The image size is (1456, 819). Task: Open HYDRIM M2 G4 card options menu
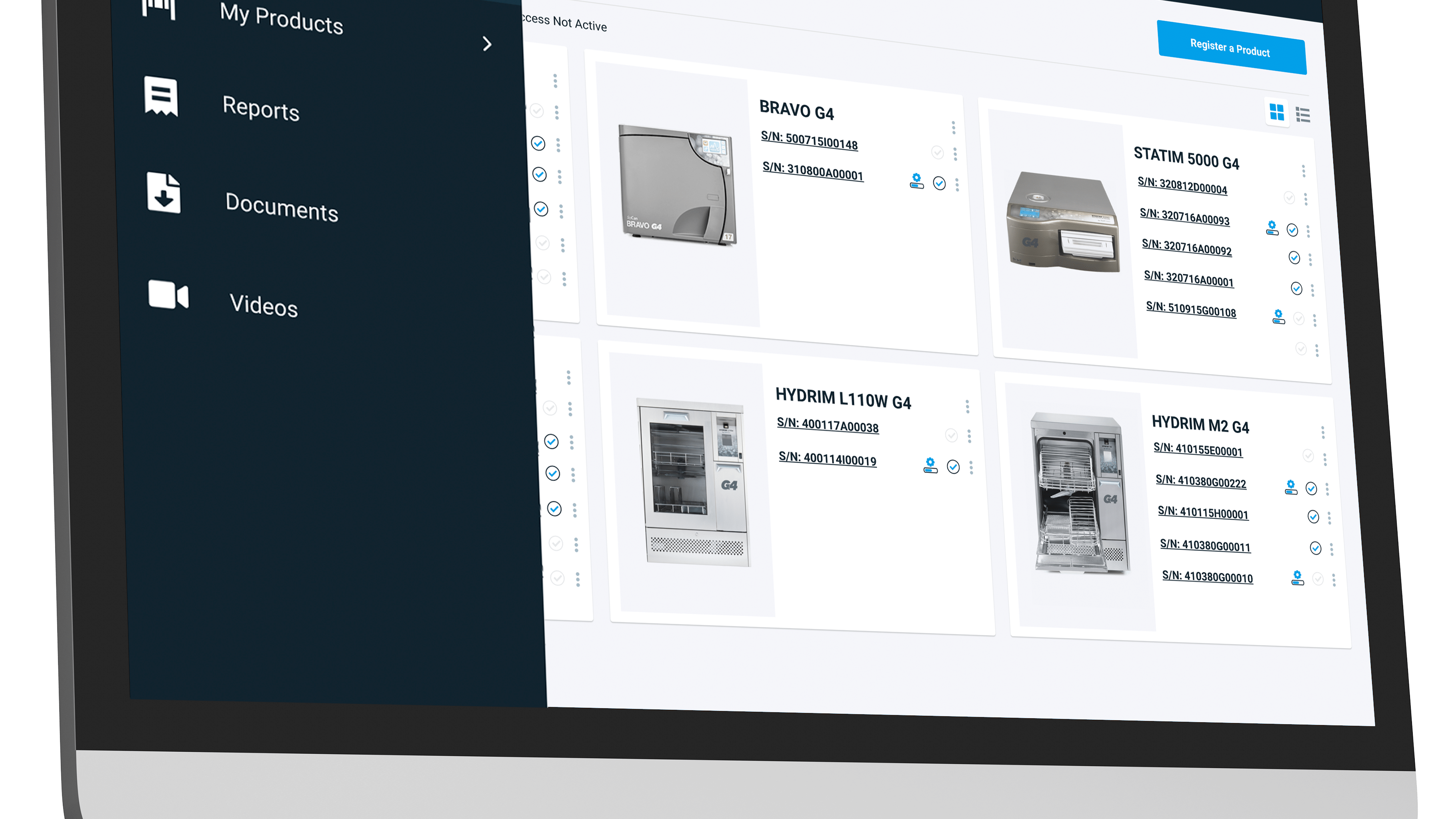point(1323,433)
